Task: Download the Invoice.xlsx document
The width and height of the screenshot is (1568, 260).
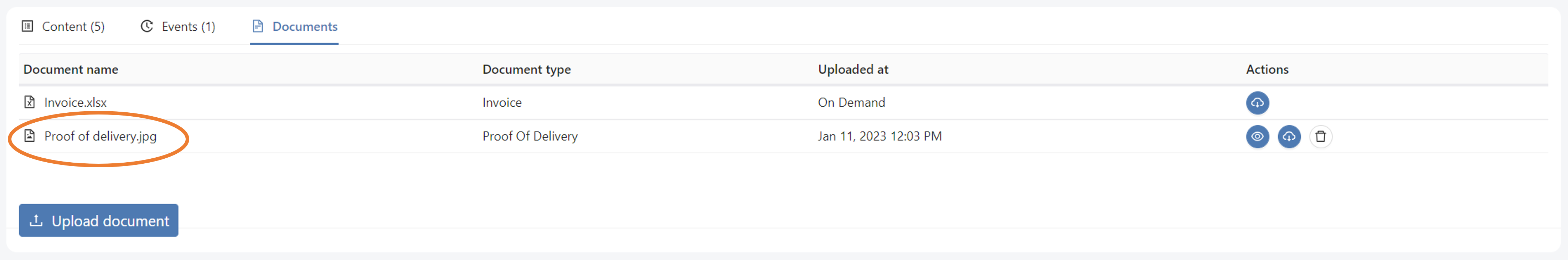Action: (1257, 103)
